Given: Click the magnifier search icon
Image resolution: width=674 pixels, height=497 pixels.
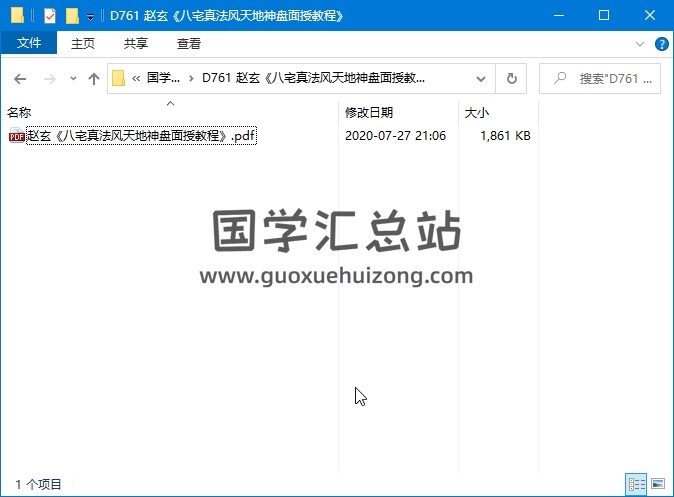Looking at the screenshot, I should [560, 78].
